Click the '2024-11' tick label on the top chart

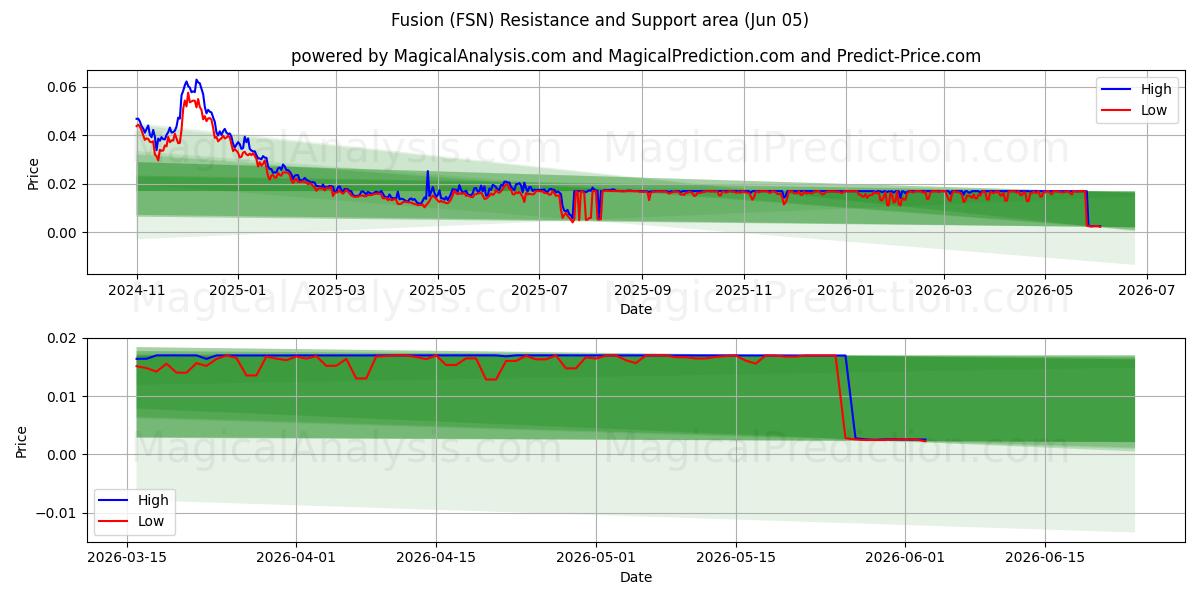[x=137, y=289]
